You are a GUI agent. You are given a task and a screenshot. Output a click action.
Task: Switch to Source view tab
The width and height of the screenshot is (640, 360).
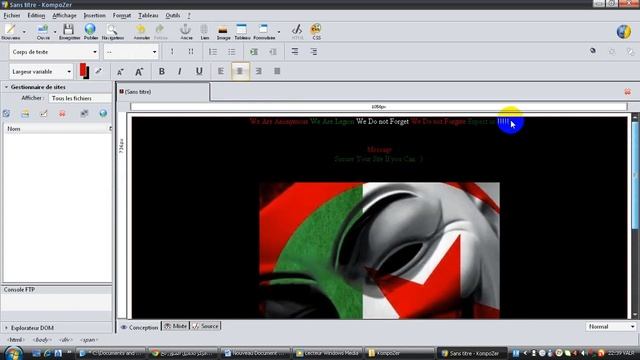tap(206, 326)
